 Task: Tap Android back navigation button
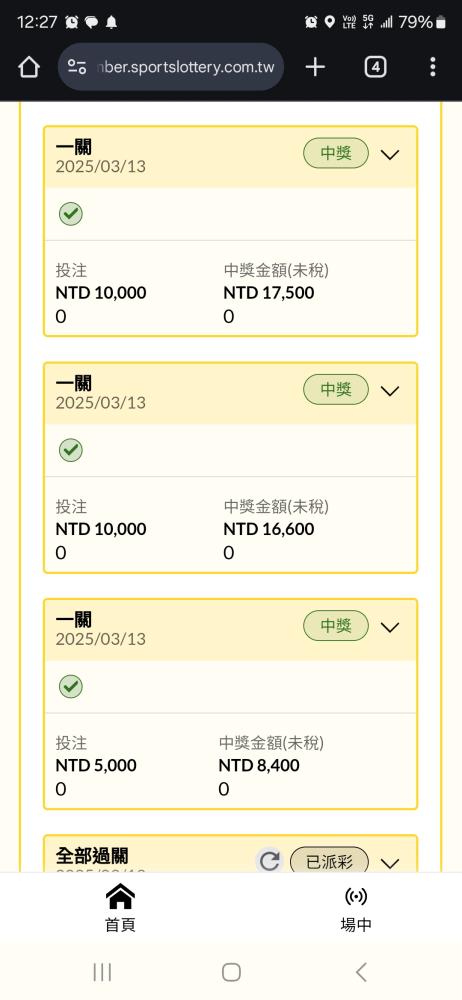tap(361, 972)
